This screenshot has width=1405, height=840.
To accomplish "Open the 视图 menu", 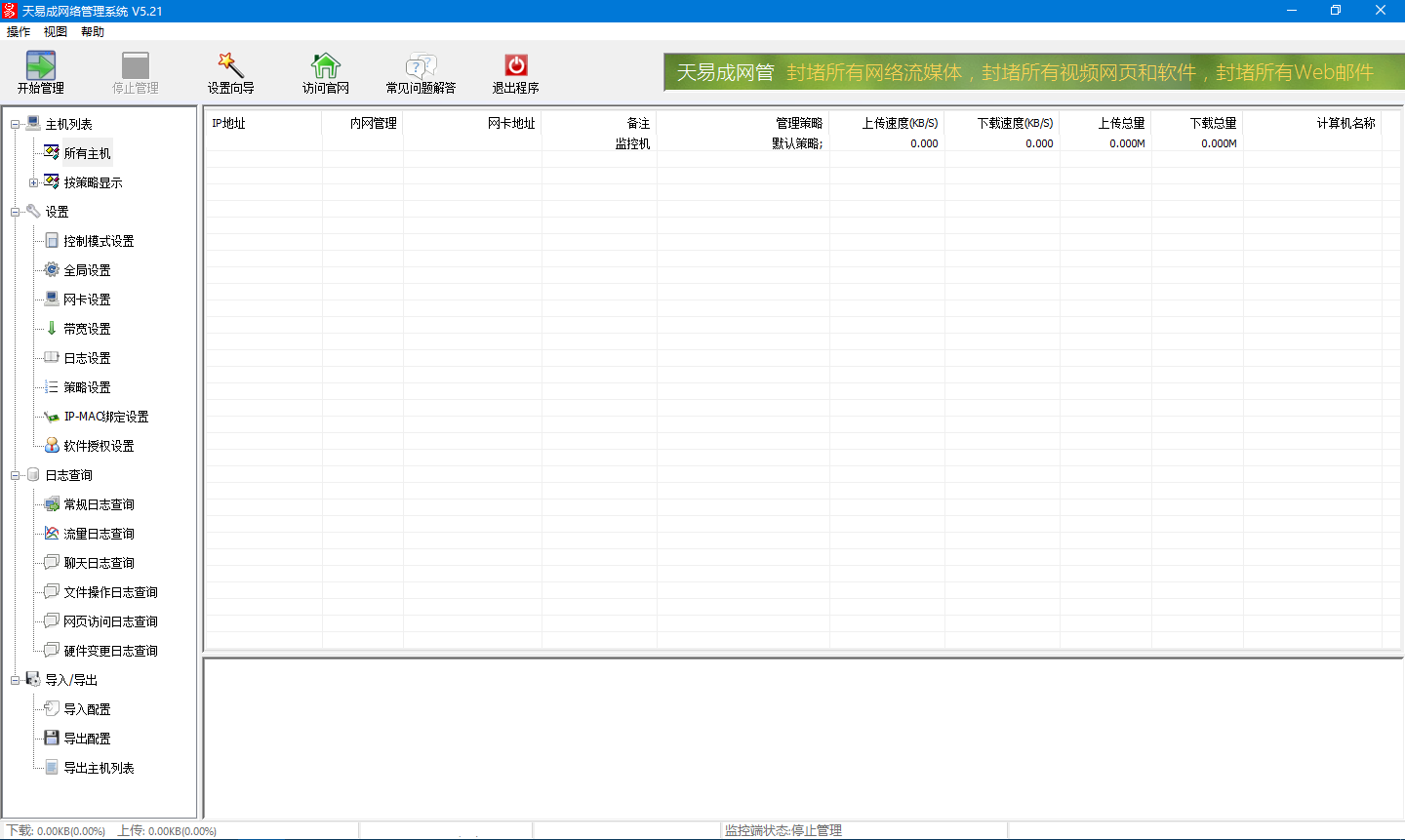I will tap(56, 32).
